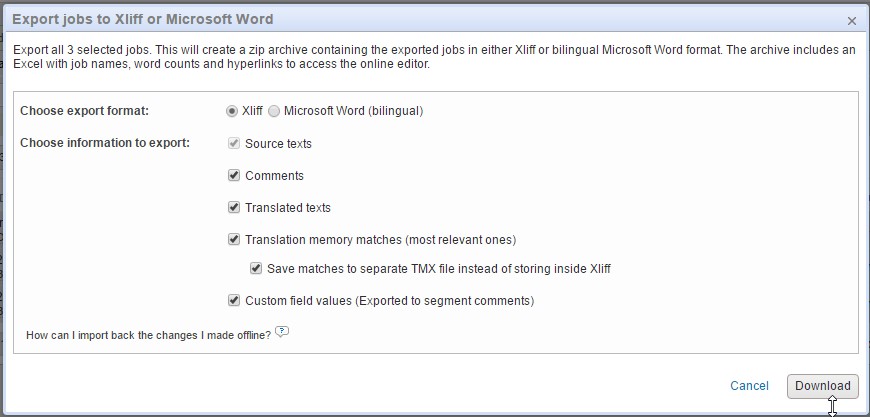Uncheck the Custom field values checkbox
This screenshot has width=870, height=417.
[x=234, y=300]
